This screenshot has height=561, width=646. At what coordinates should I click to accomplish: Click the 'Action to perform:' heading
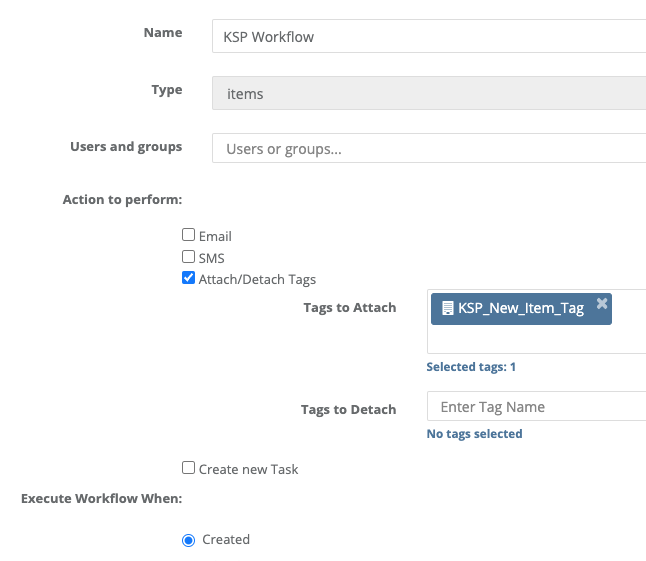point(122,200)
